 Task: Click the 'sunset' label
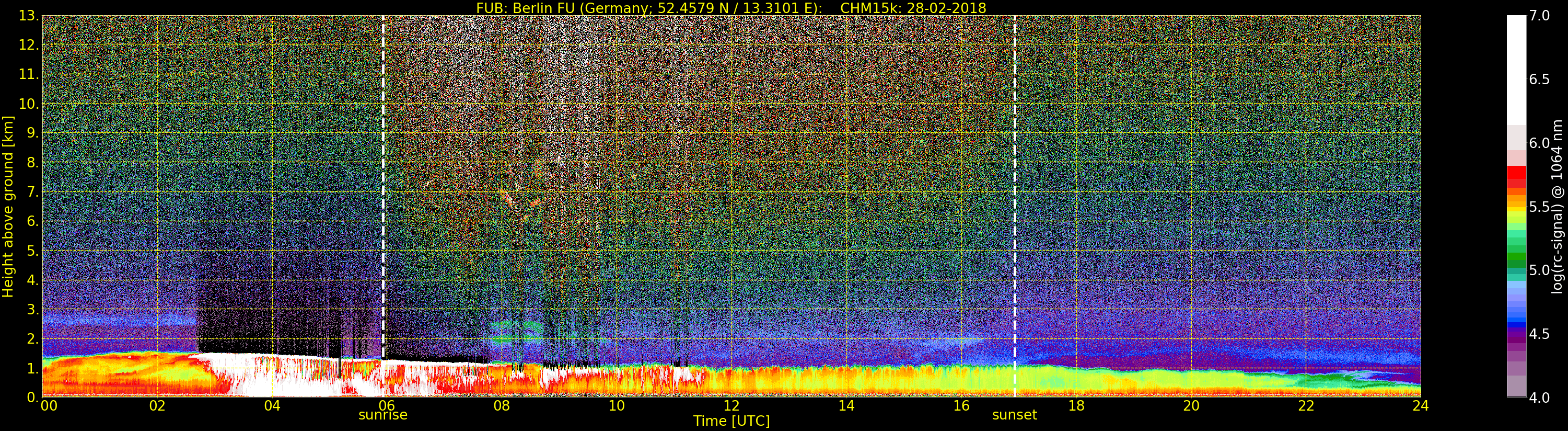click(1015, 415)
